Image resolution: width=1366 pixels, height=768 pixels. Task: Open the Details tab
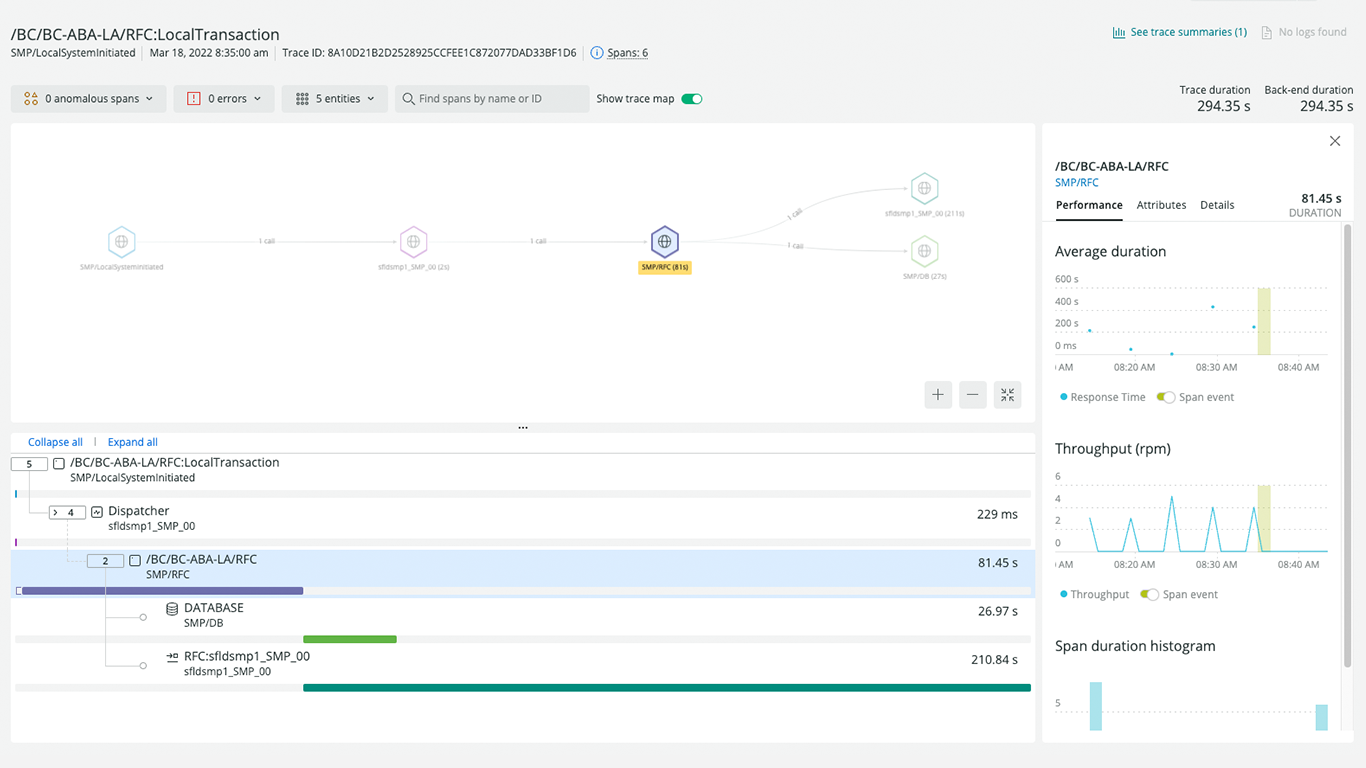click(x=1216, y=205)
